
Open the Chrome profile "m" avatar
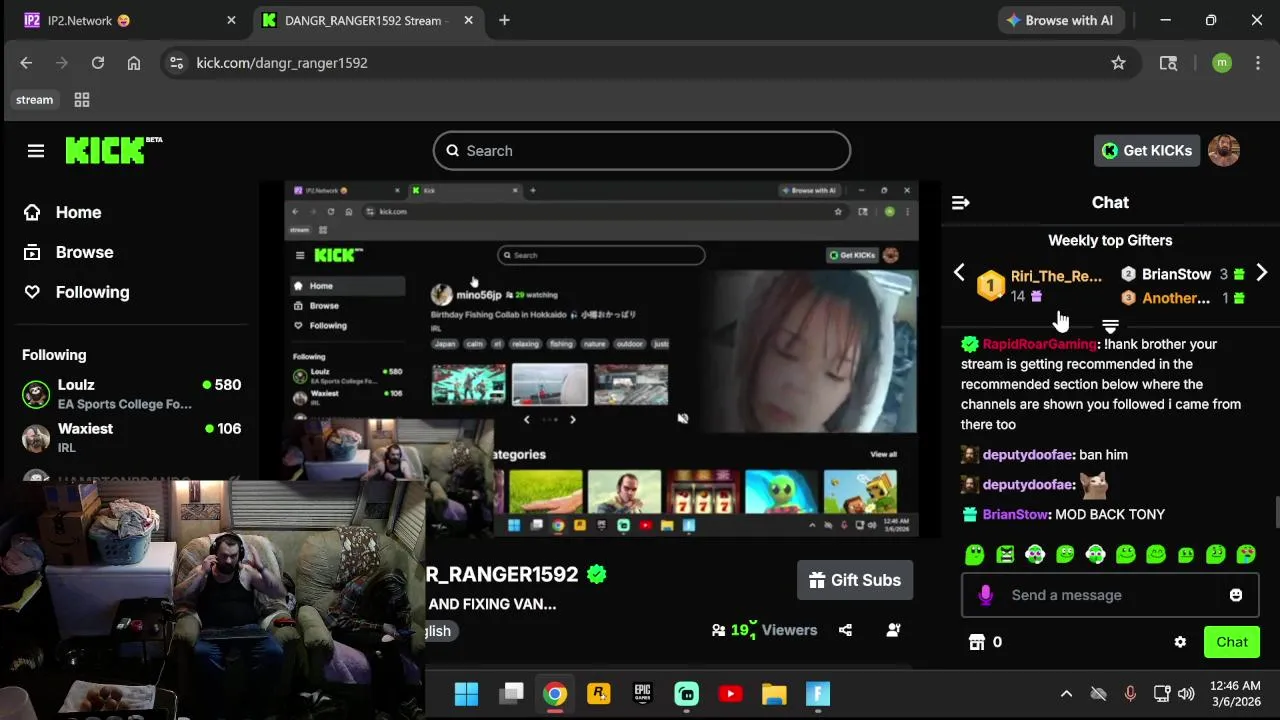1222,63
